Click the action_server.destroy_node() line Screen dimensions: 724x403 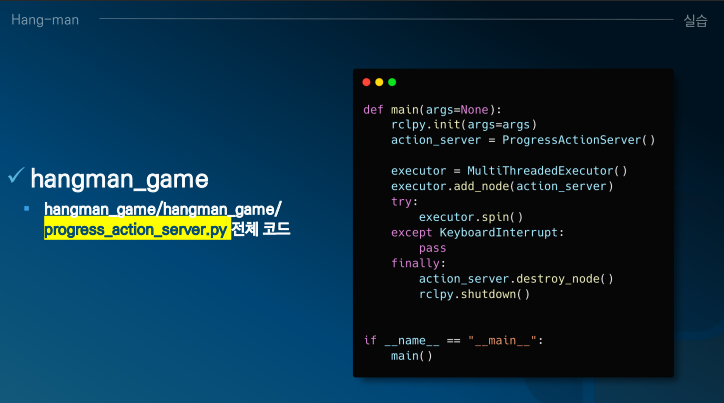(516, 279)
